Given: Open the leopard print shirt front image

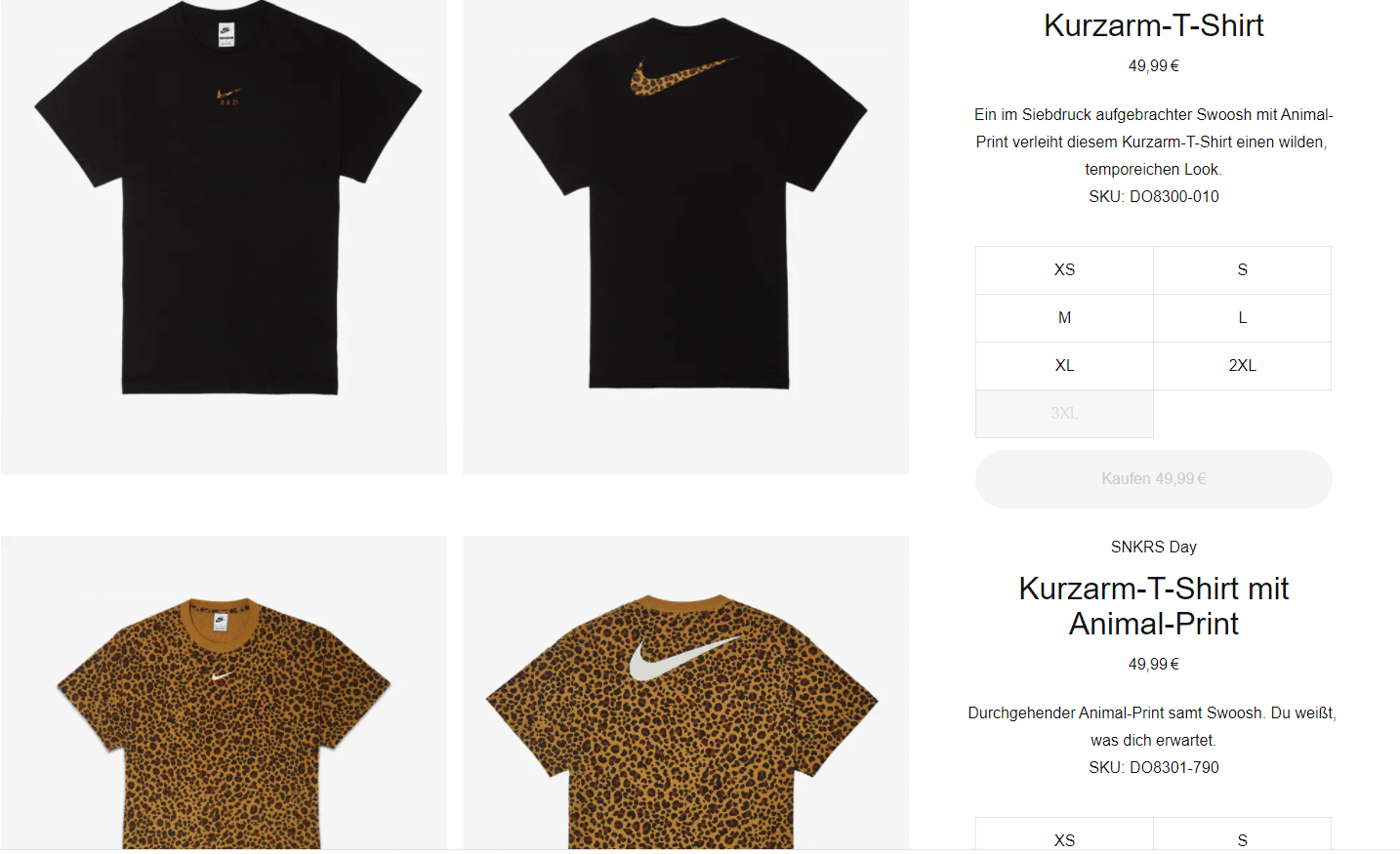Looking at the screenshot, I should pos(224,693).
